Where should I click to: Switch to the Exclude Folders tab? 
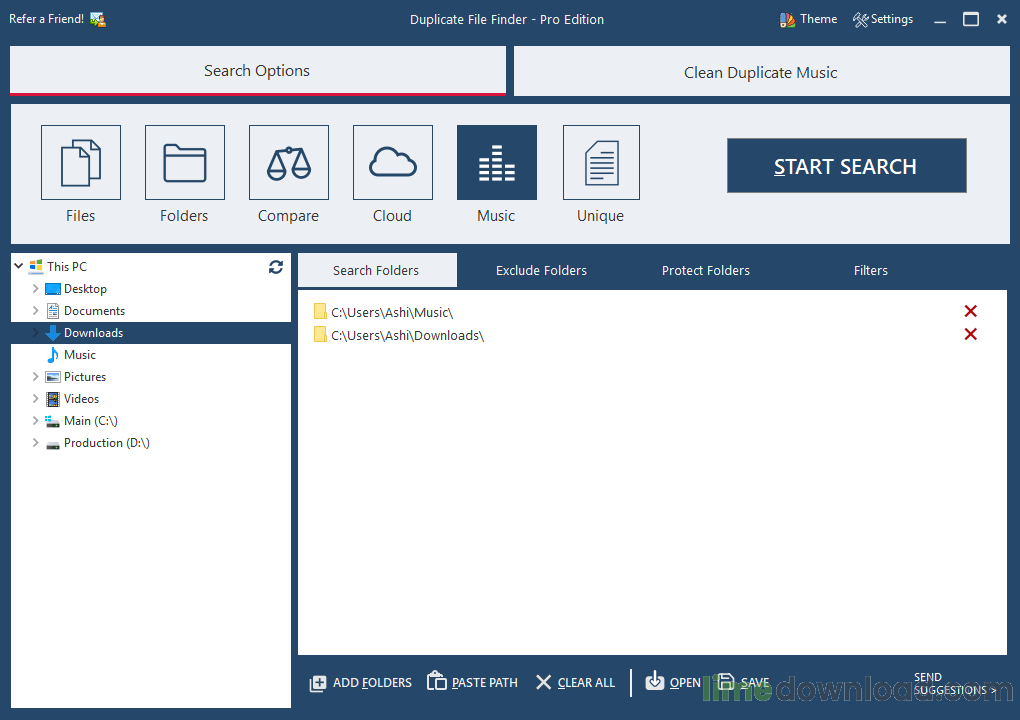(x=541, y=271)
